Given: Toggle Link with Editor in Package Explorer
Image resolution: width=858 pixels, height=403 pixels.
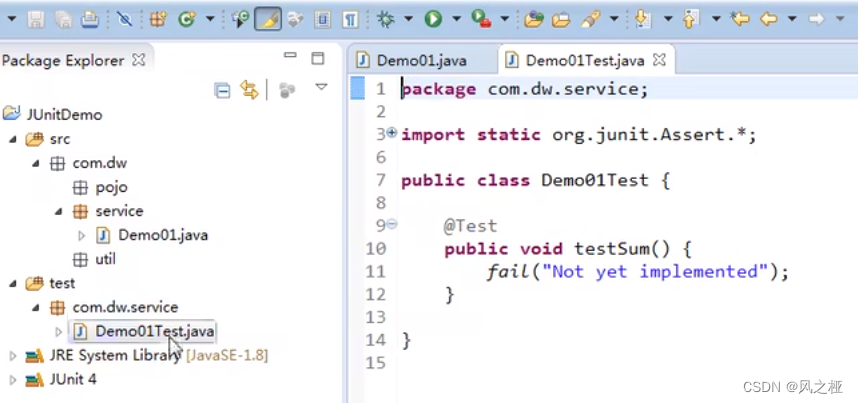Looking at the screenshot, I should tap(250, 90).
